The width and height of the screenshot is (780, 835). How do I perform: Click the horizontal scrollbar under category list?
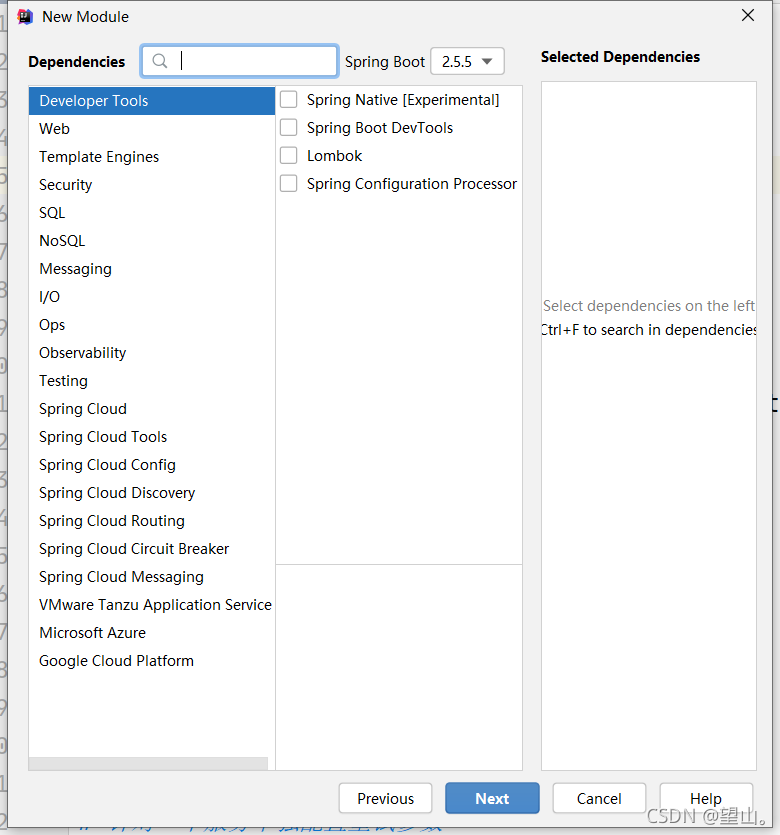pos(149,763)
